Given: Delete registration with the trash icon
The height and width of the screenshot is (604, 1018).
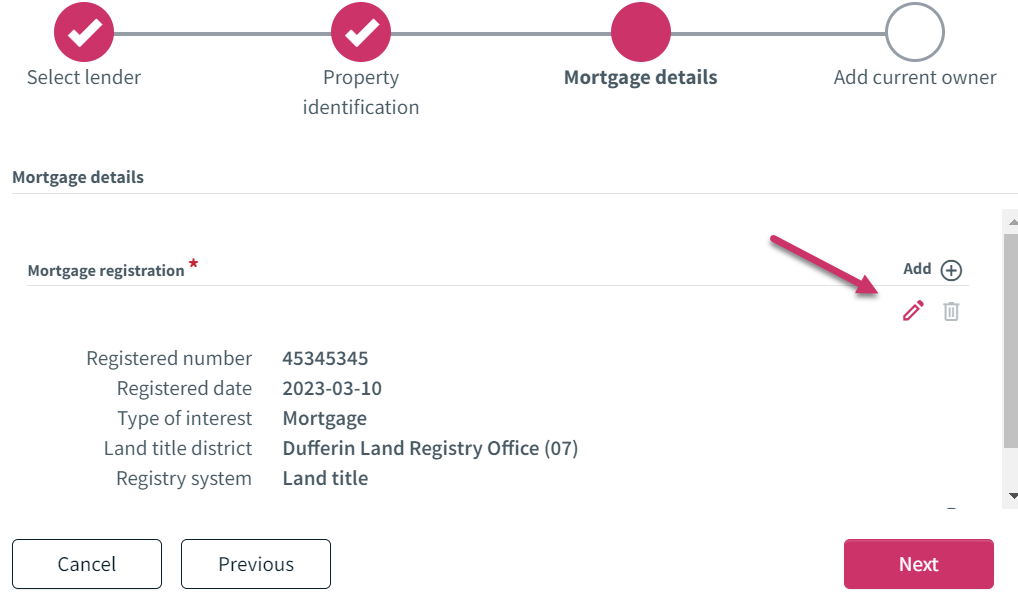Looking at the screenshot, I should pyautogui.click(x=951, y=311).
